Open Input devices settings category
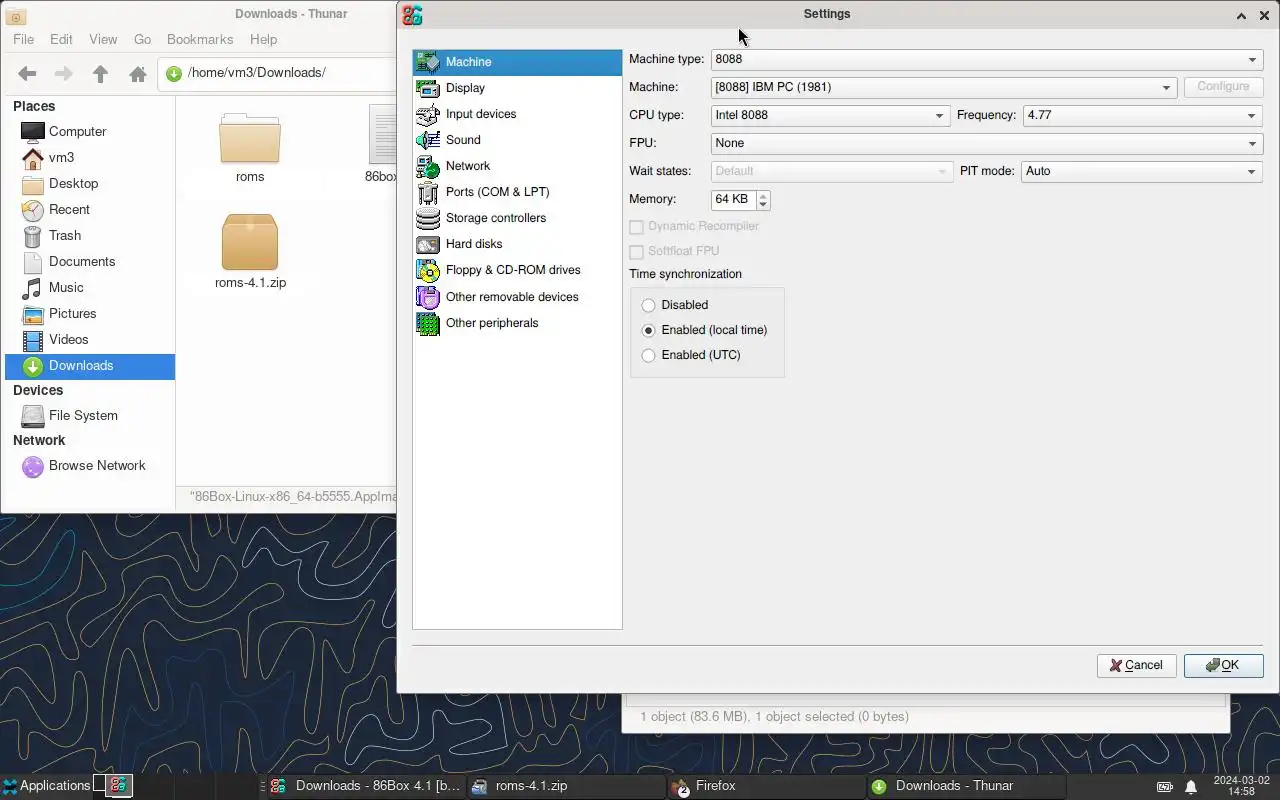Screen dimensions: 1280x800 pyautogui.click(x=517, y=114)
